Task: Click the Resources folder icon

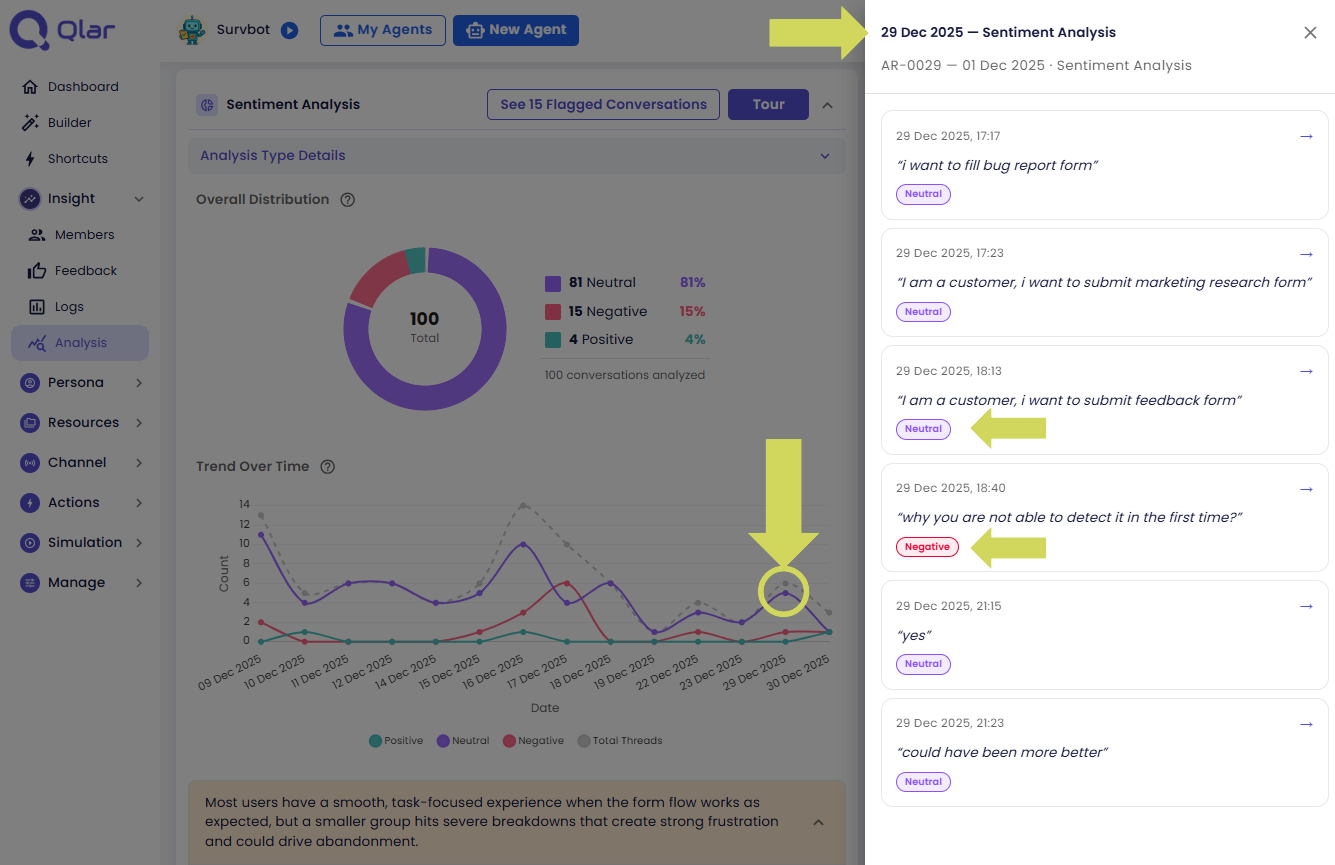Action: coord(30,423)
